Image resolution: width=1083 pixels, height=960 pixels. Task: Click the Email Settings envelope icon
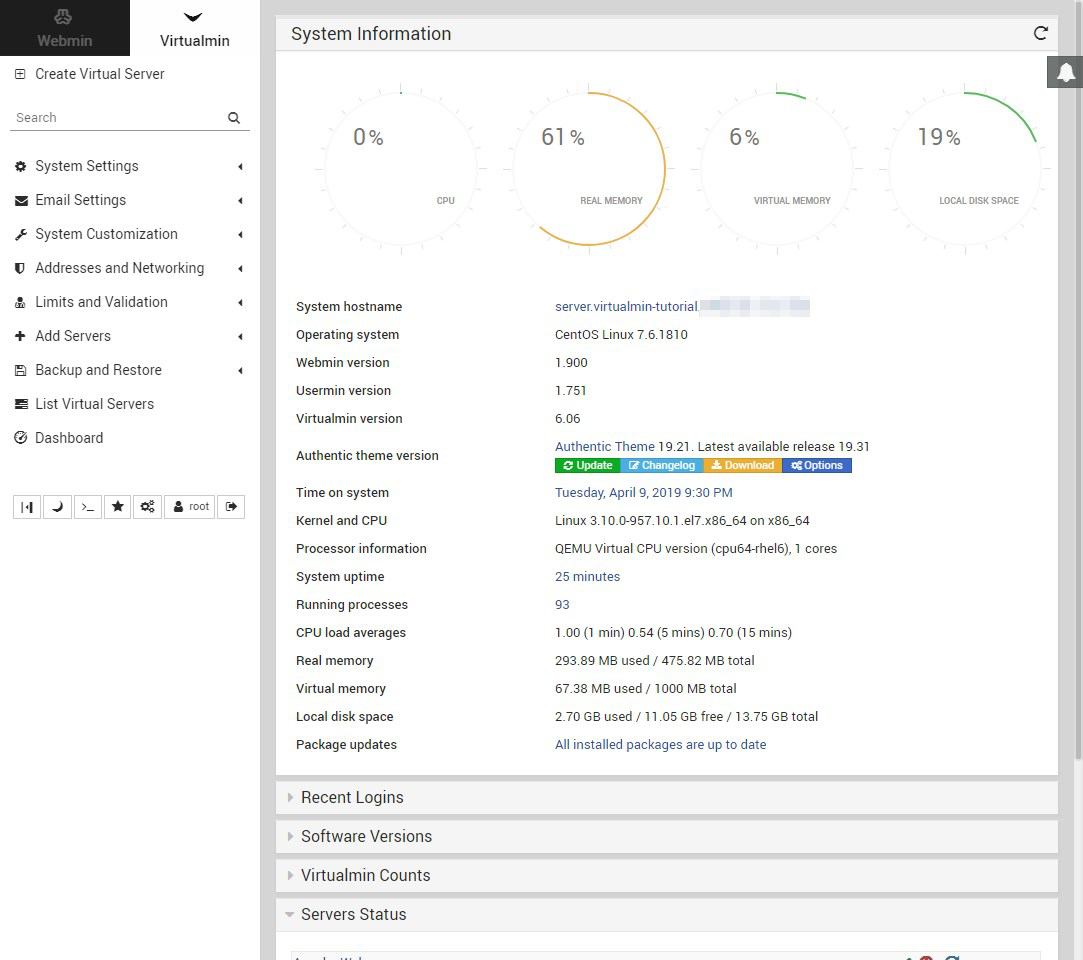(21, 200)
